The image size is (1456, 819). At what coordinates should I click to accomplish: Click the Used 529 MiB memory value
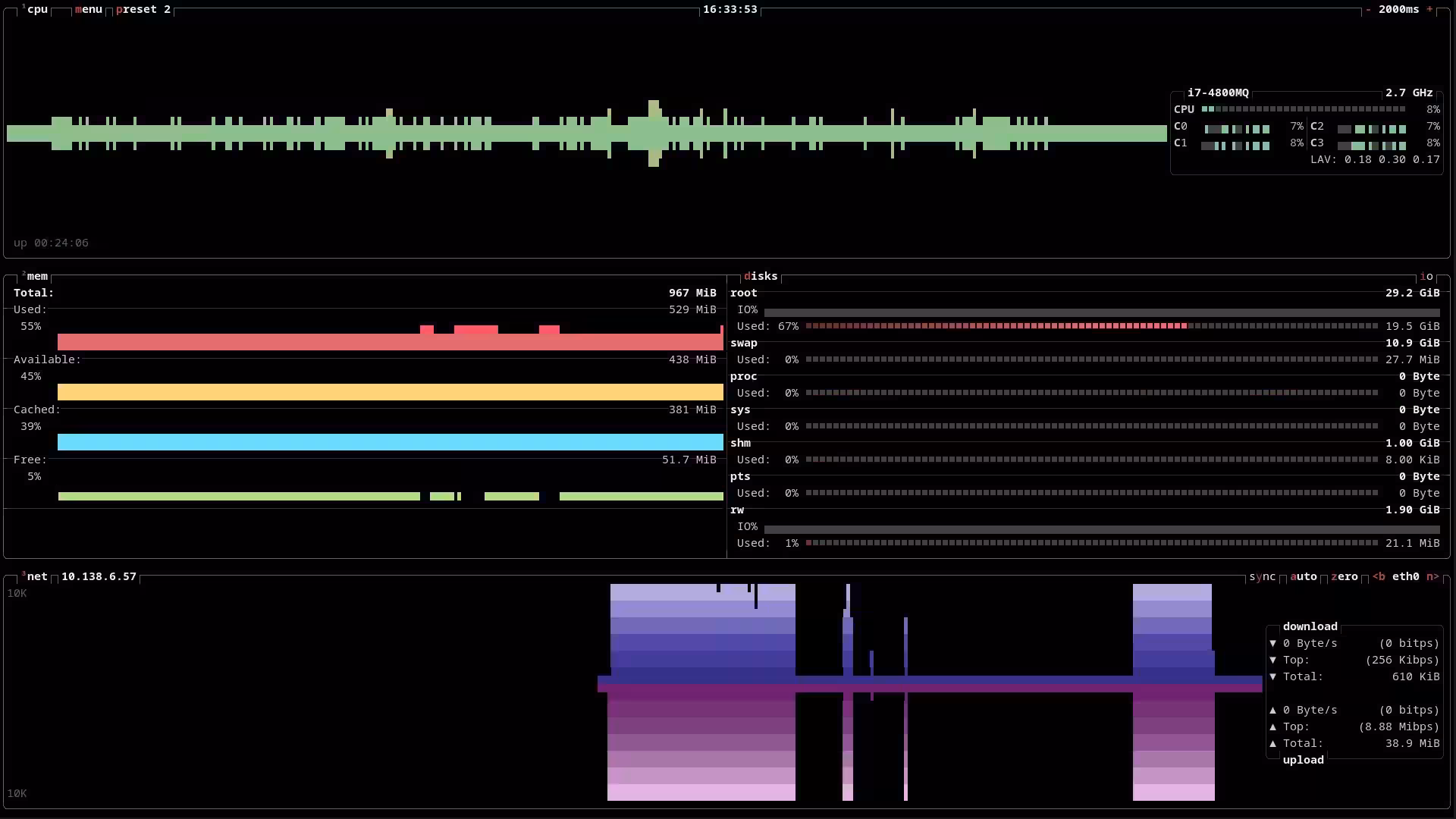[x=692, y=309]
